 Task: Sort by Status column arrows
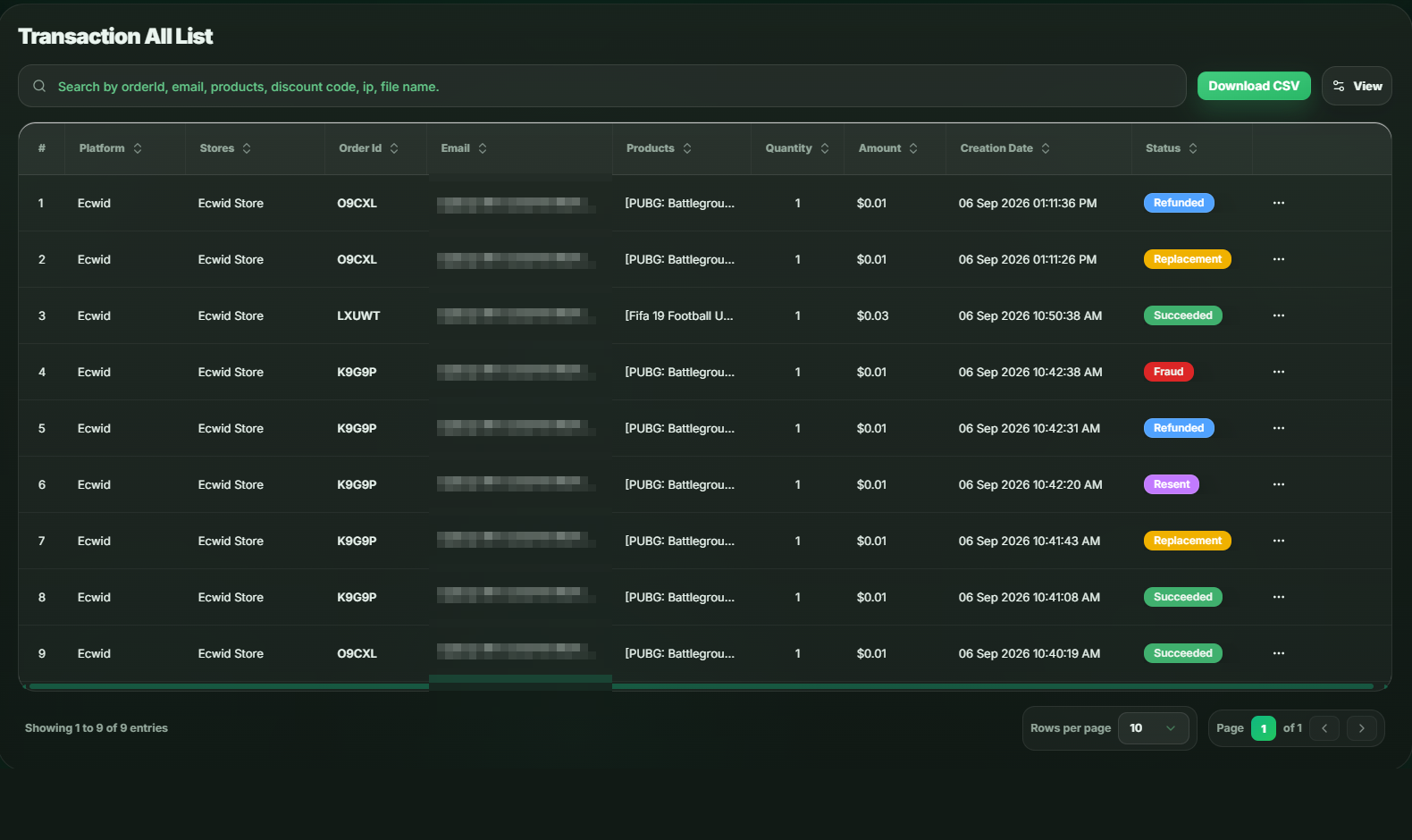[1193, 148]
